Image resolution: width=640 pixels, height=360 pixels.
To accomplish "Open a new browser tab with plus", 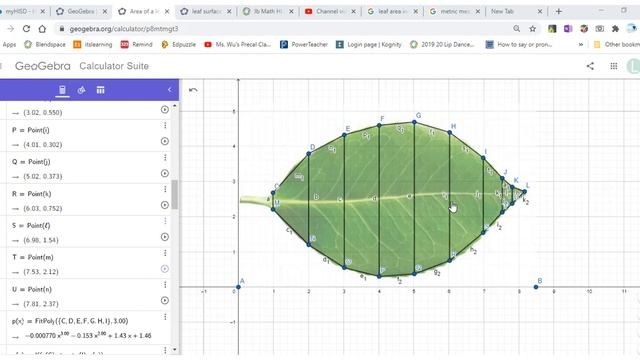I will [x=558, y=11].
